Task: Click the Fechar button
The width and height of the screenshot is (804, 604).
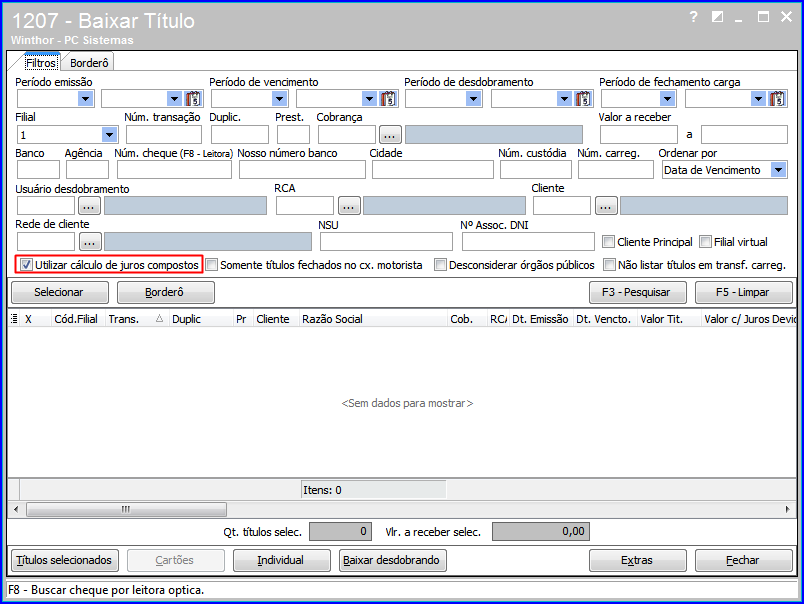Action: [743, 560]
